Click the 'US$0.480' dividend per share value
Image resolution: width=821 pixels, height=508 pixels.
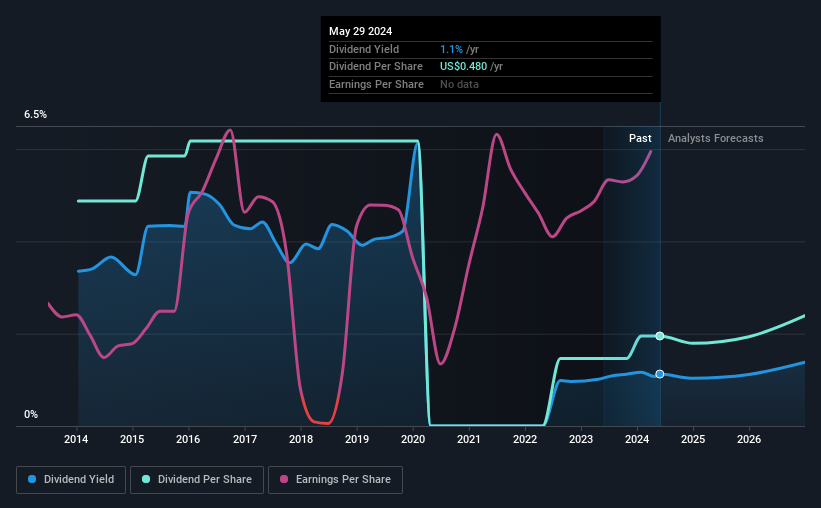coord(463,67)
